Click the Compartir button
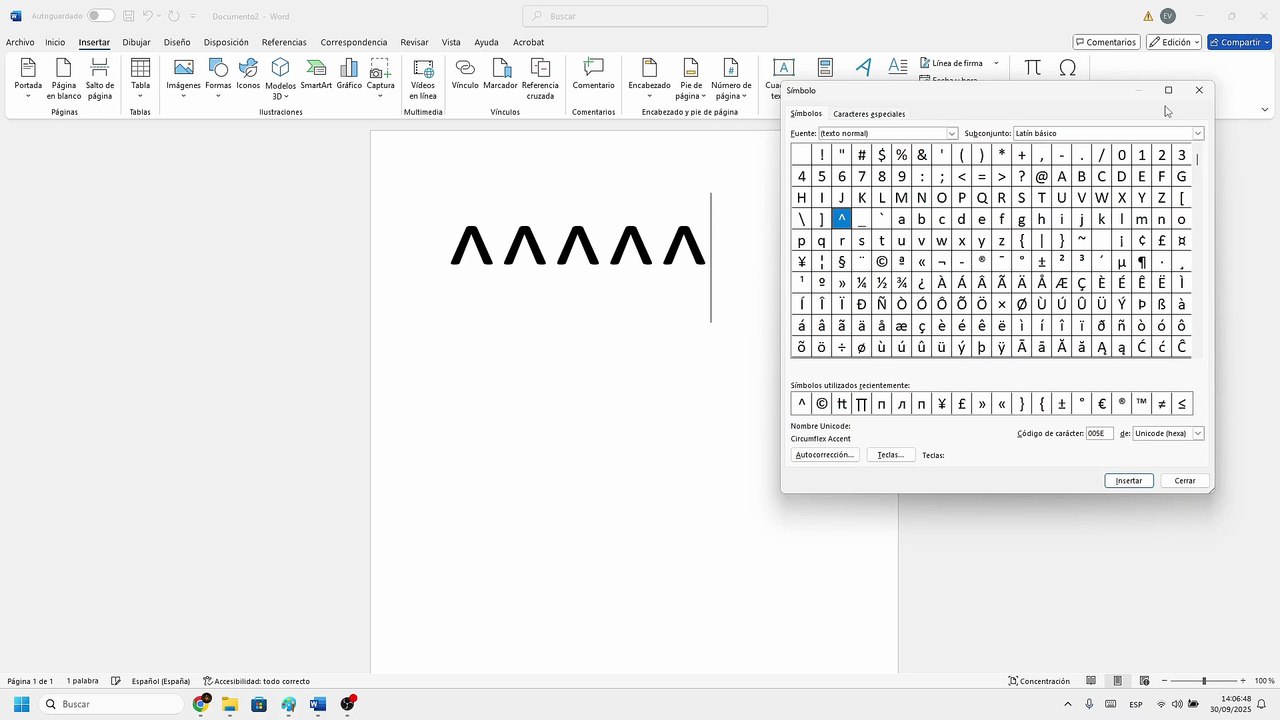This screenshot has height=720, width=1280. pyautogui.click(x=1239, y=42)
